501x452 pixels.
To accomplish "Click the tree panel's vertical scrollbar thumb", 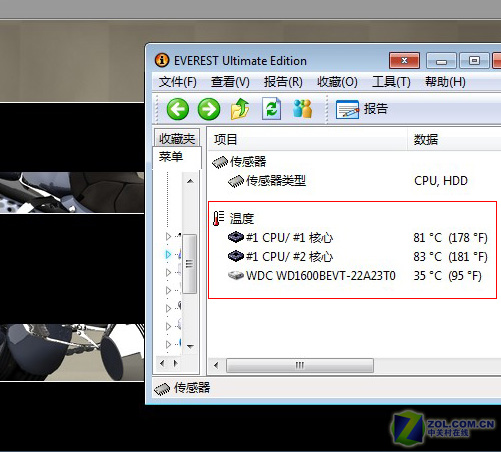I will [x=190, y=264].
